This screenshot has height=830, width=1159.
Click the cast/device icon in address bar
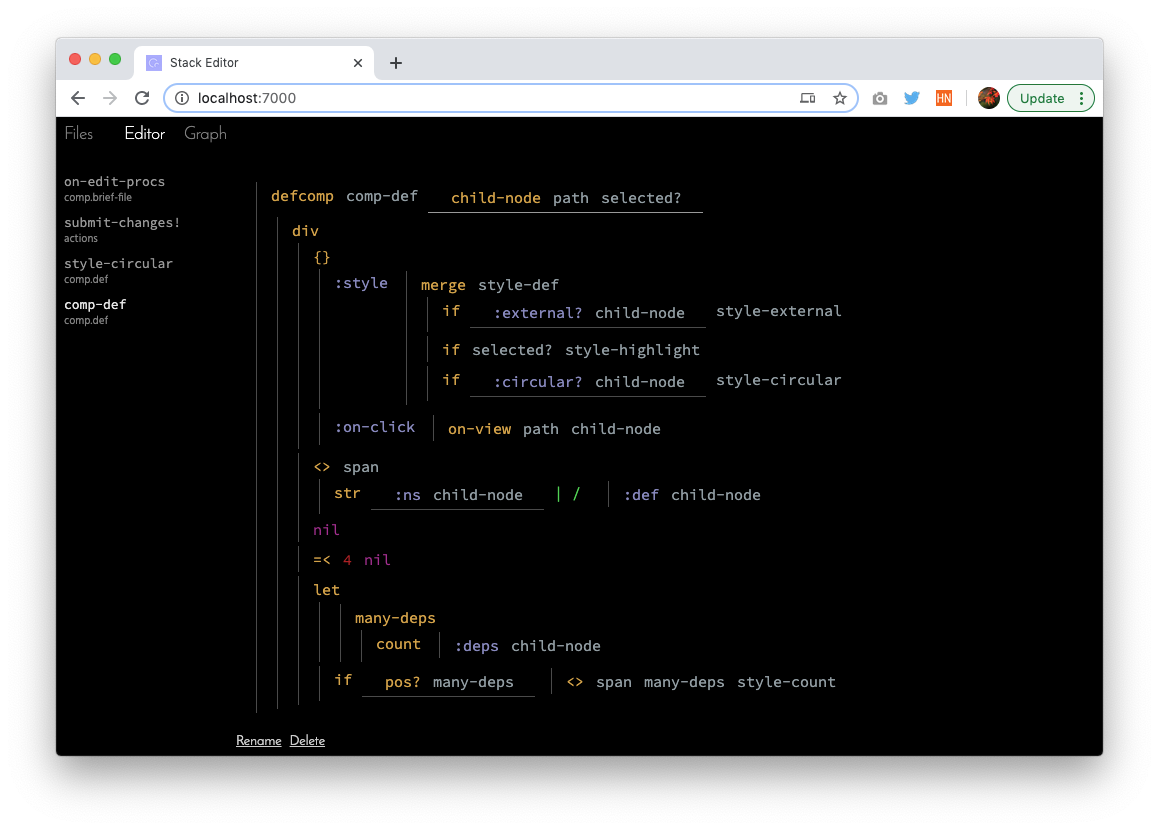click(807, 98)
